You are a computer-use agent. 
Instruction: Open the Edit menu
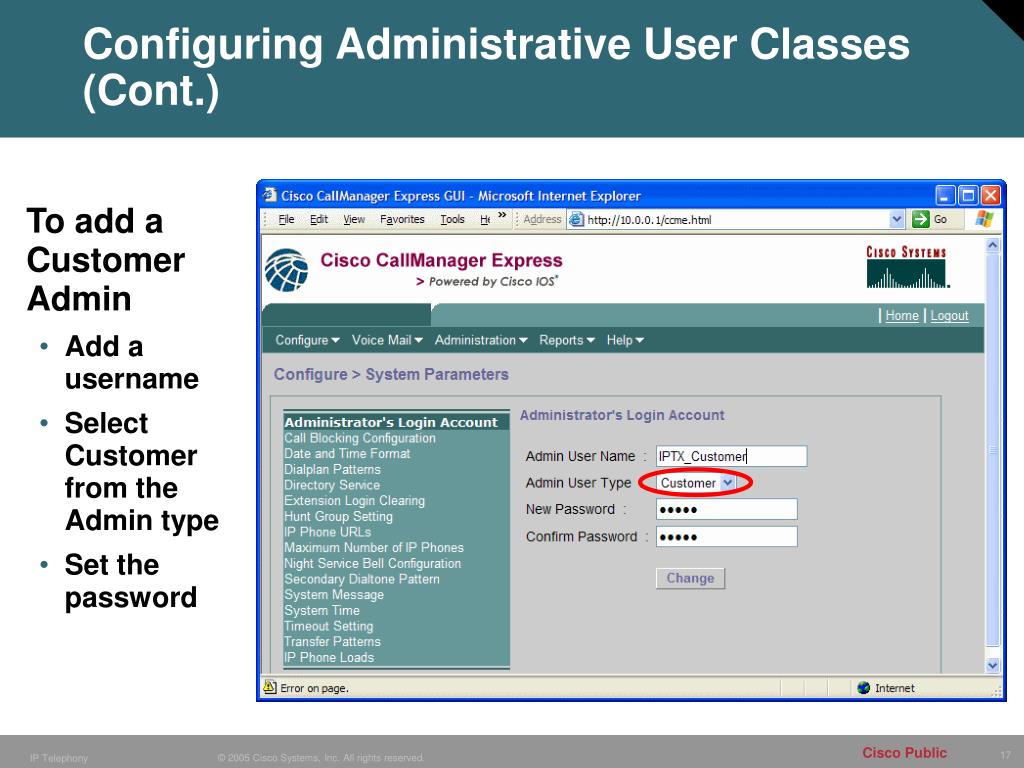319,219
